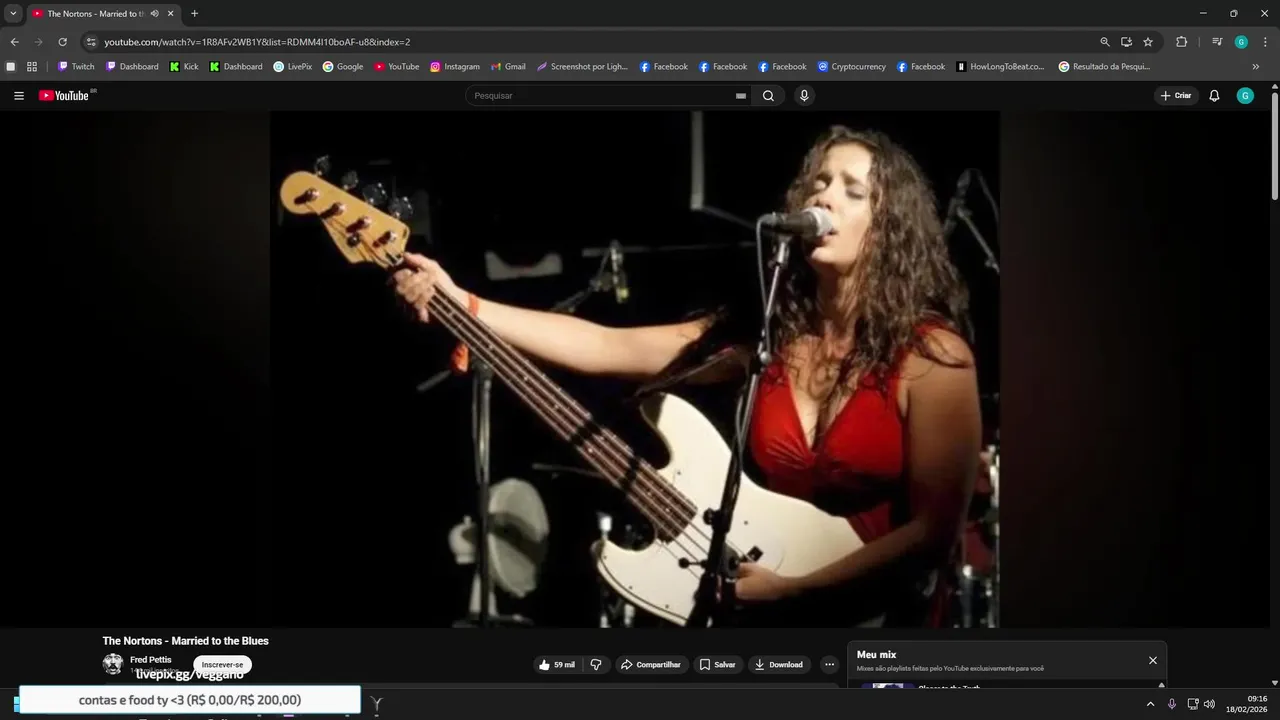Open more actions three-dot menu
Image resolution: width=1280 pixels, height=720 pixels.
tap(829, 665)
